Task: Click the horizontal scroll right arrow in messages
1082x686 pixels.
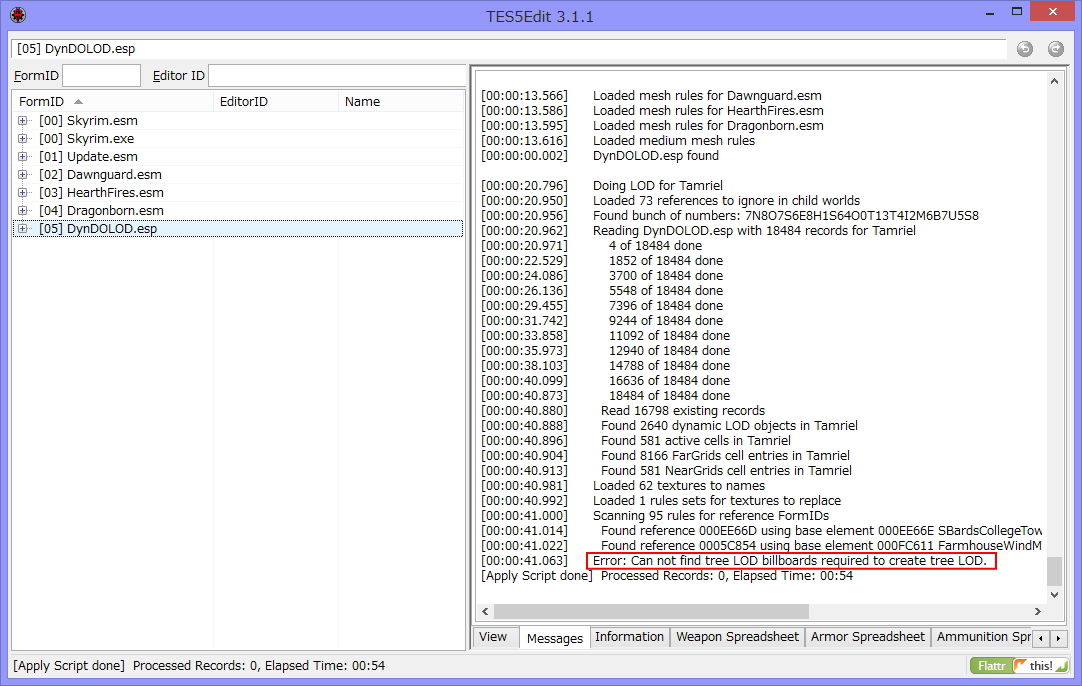Action: pos(1038,611)
